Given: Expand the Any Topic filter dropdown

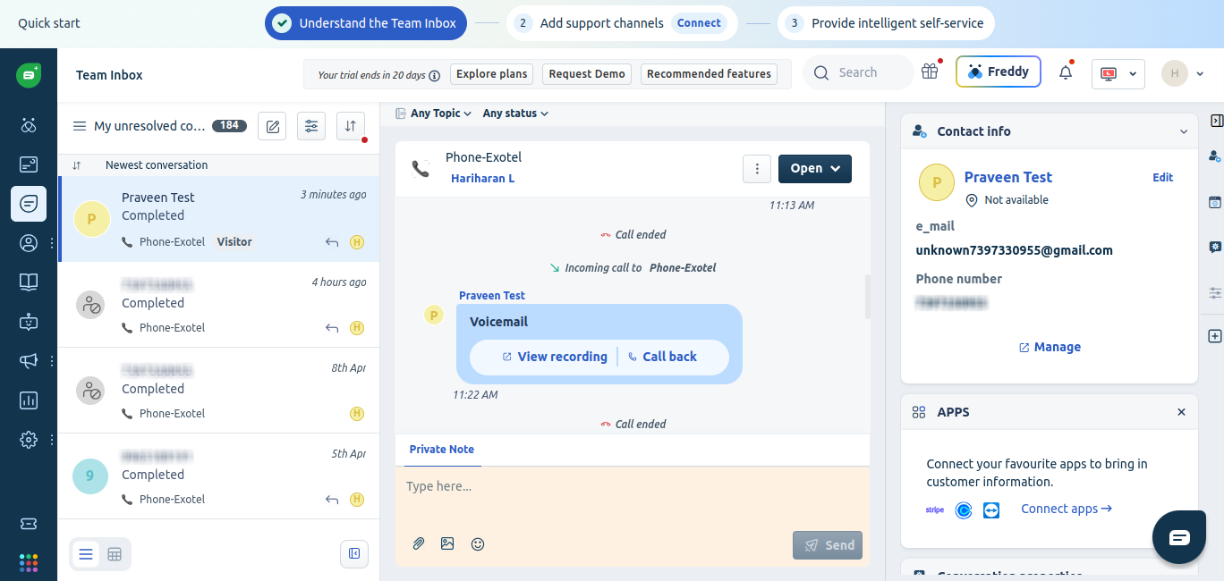Looking at the screenshot, I should click(x=435, y=114).
